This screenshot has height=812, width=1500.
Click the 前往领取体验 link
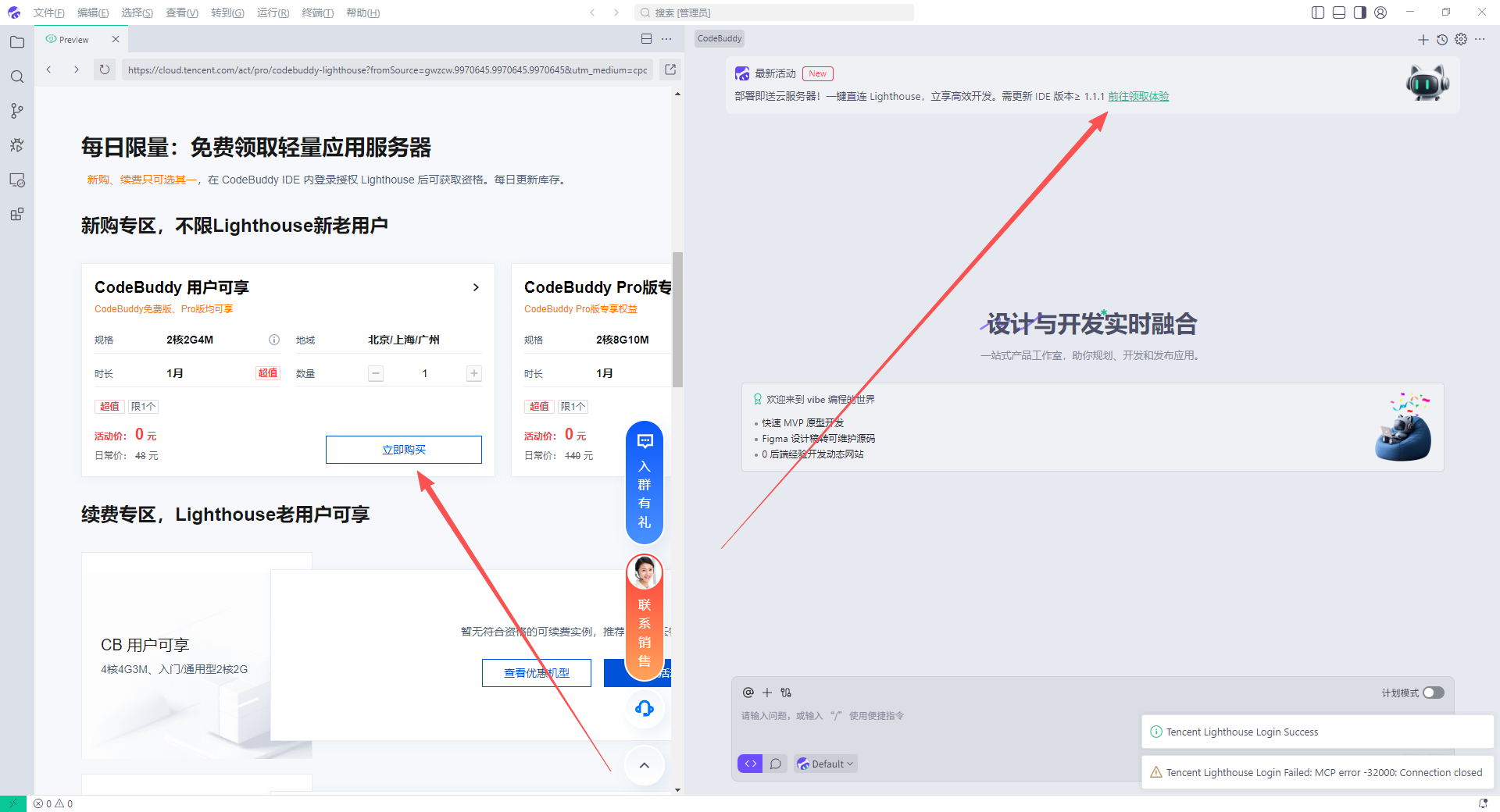pos(1138,96)
